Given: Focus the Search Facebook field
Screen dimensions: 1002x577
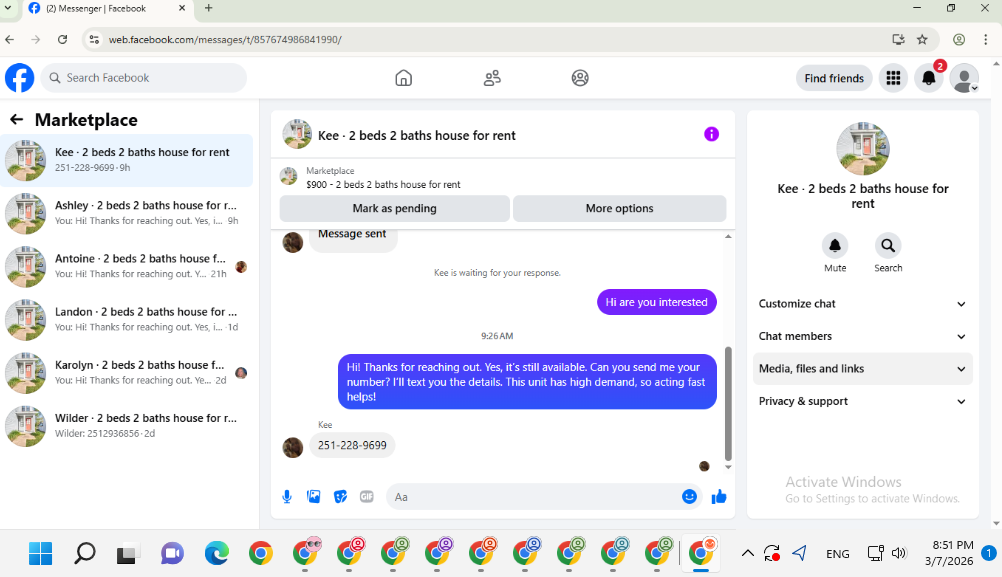Looking at the screenshot, I should [x=144, y=78].
